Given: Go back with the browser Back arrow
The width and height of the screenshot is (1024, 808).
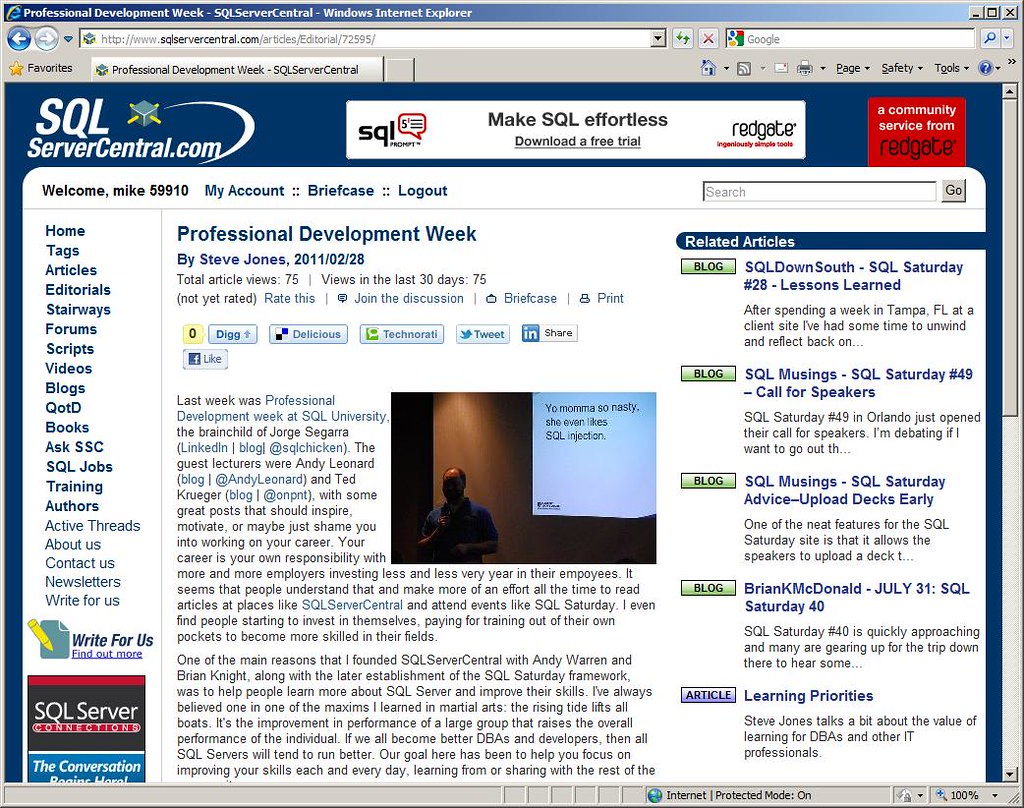Looking at the screenshot, I should click(19, 39).
